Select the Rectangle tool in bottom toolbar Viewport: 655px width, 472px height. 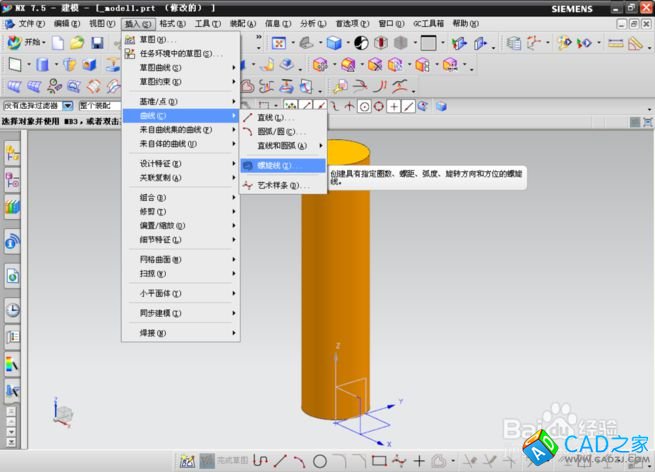tap(379, 461)
